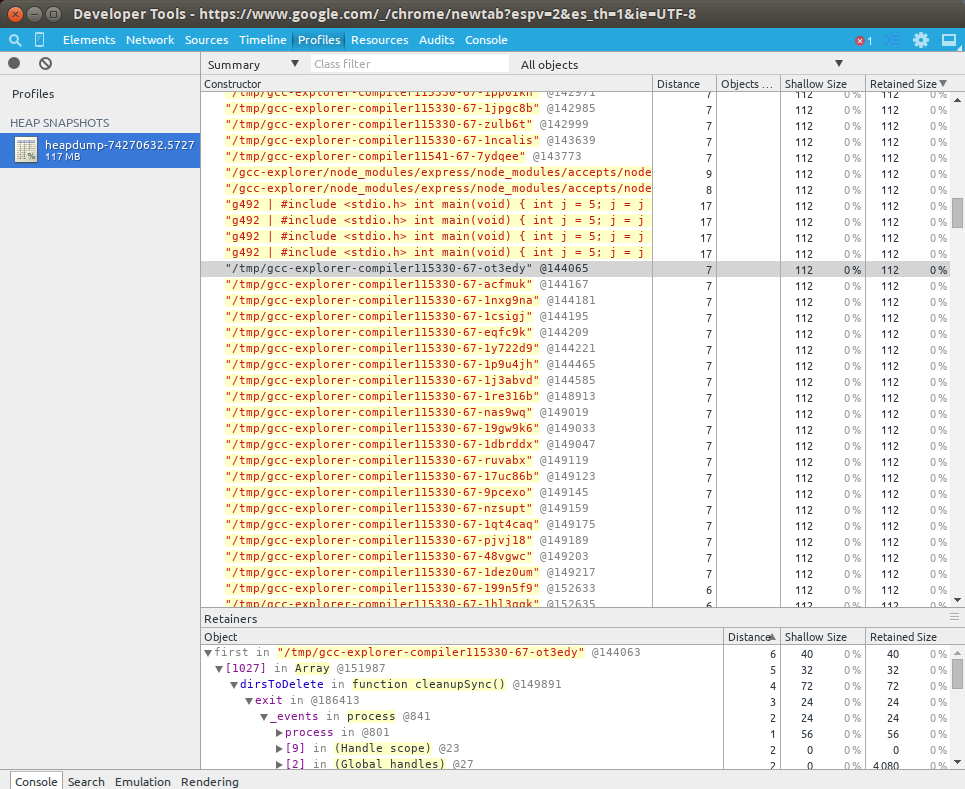The image size is (965, 789).
Task: Click the constructor list vertical scrollbar
Action: [x=957, y=212]
